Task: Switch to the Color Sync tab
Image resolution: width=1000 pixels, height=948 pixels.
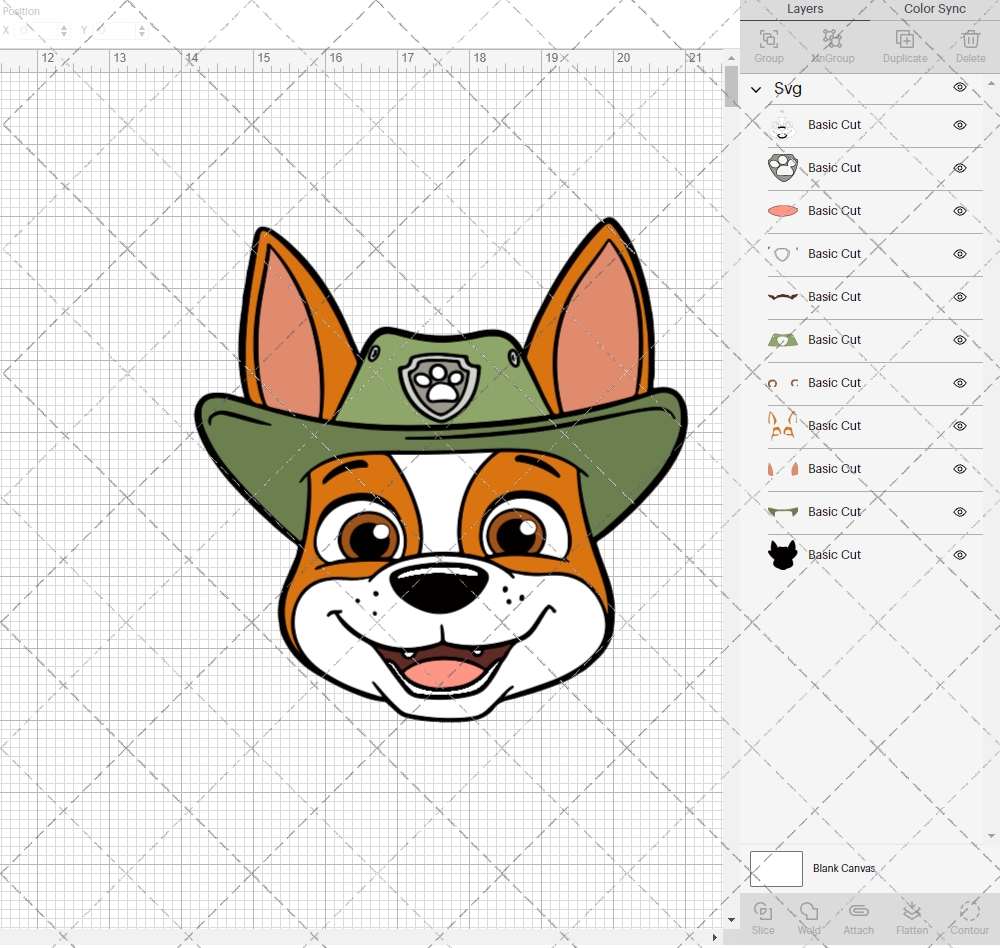Action: [934, 9]
